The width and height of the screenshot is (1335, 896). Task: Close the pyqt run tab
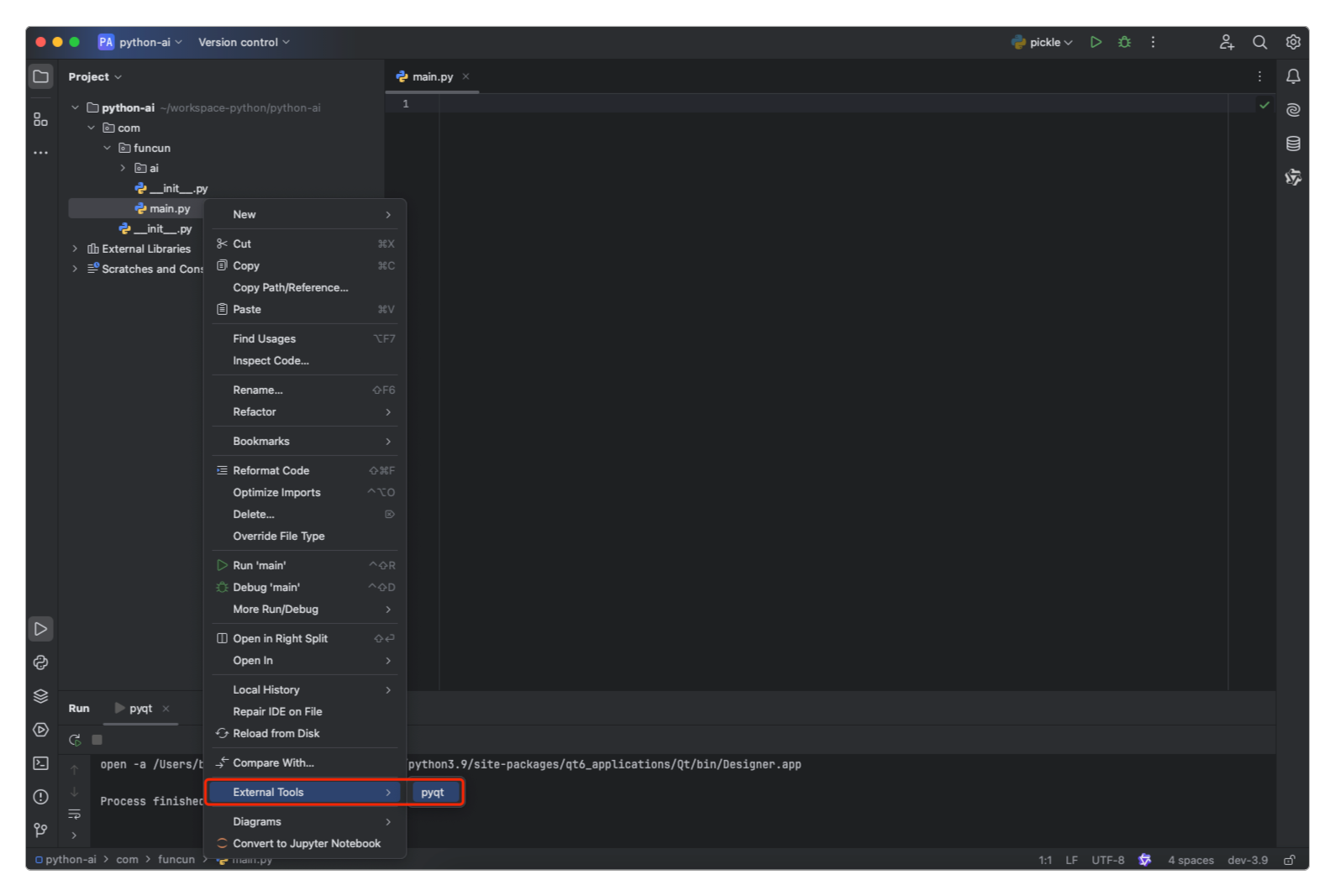[166, 709]
